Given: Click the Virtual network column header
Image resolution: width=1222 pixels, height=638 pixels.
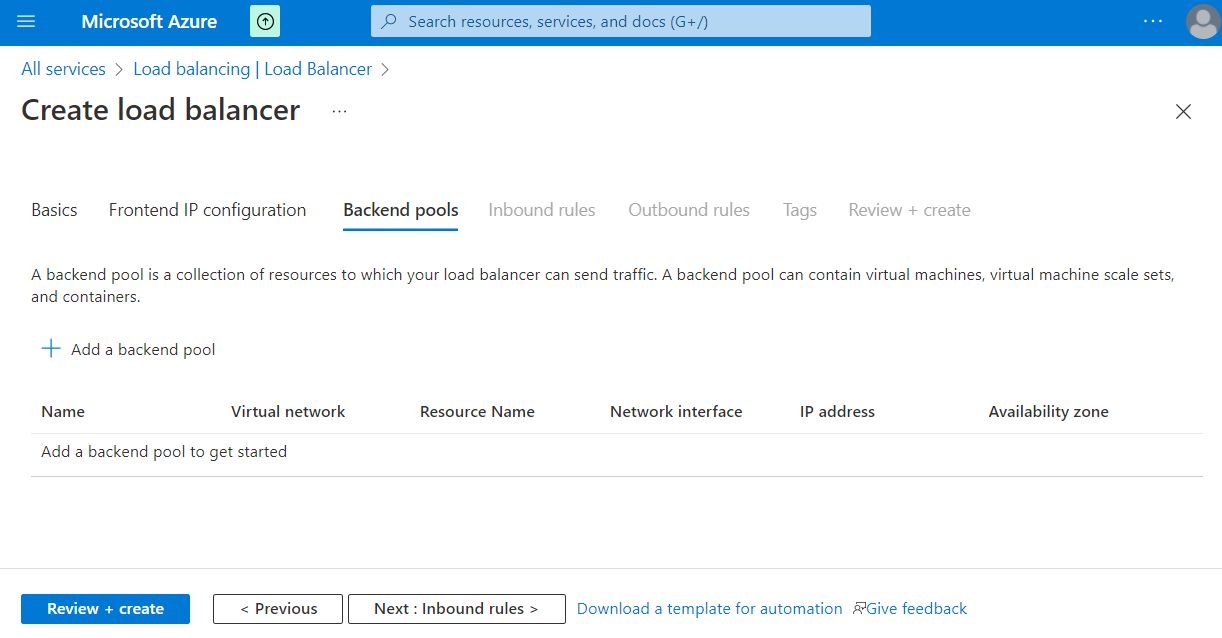Looking at the screenshot, I should [288, 411].
